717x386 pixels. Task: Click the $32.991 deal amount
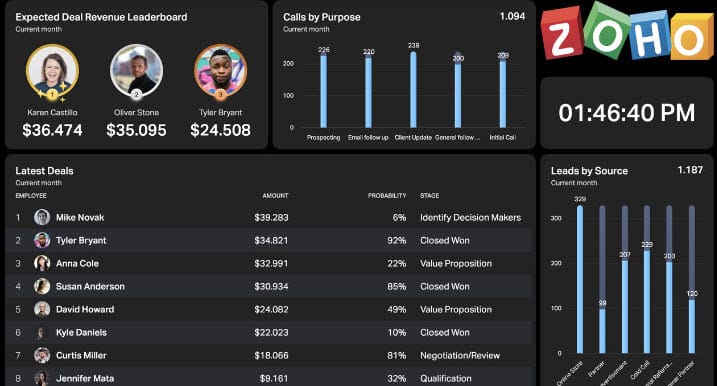(x=271, y=263)
